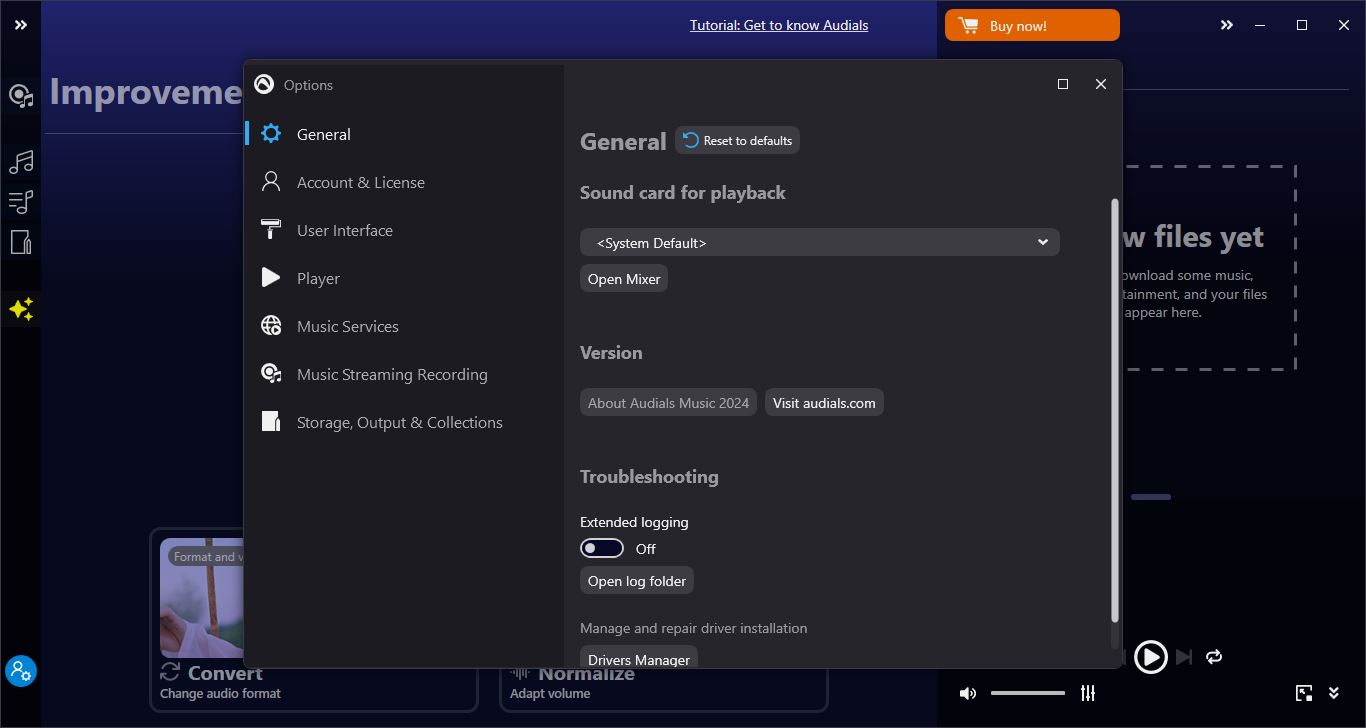The width and height of the screenshot is (1366, 728).
Task: Switch to User Interface options
Action: pyautogui.click(x=404, y=230)
